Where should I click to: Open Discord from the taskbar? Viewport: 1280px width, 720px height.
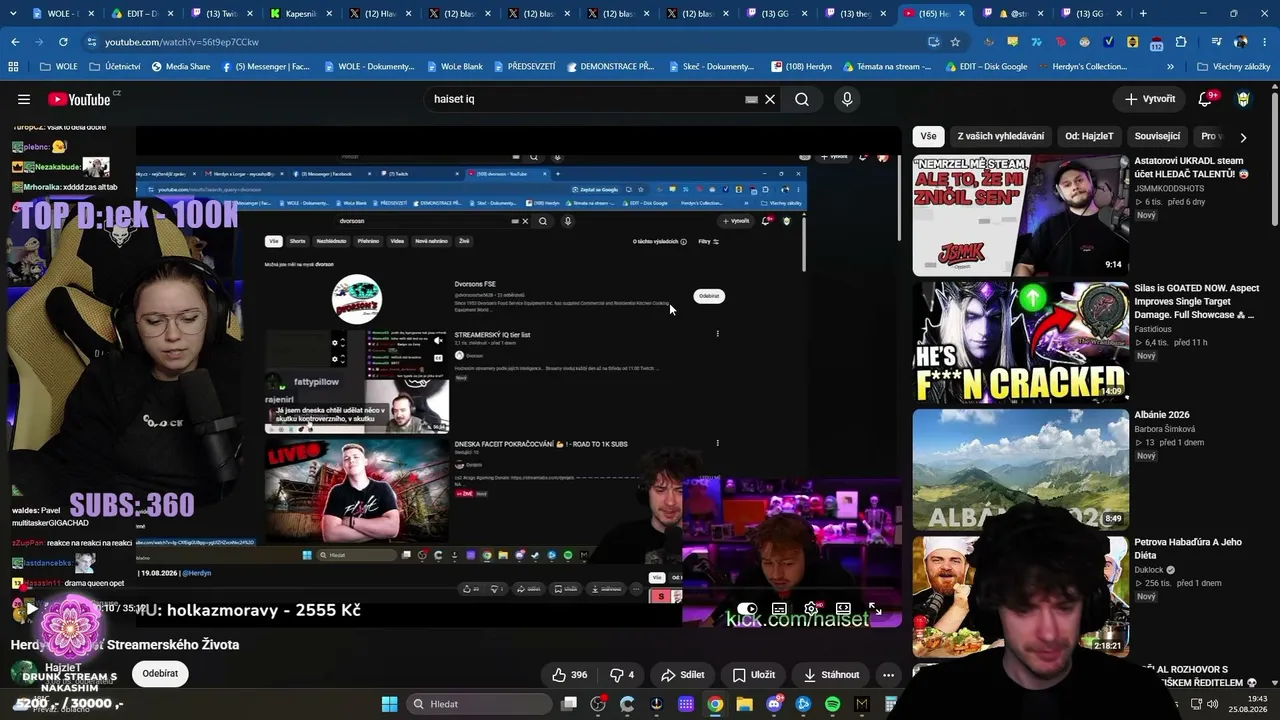(x=774, y=704)
